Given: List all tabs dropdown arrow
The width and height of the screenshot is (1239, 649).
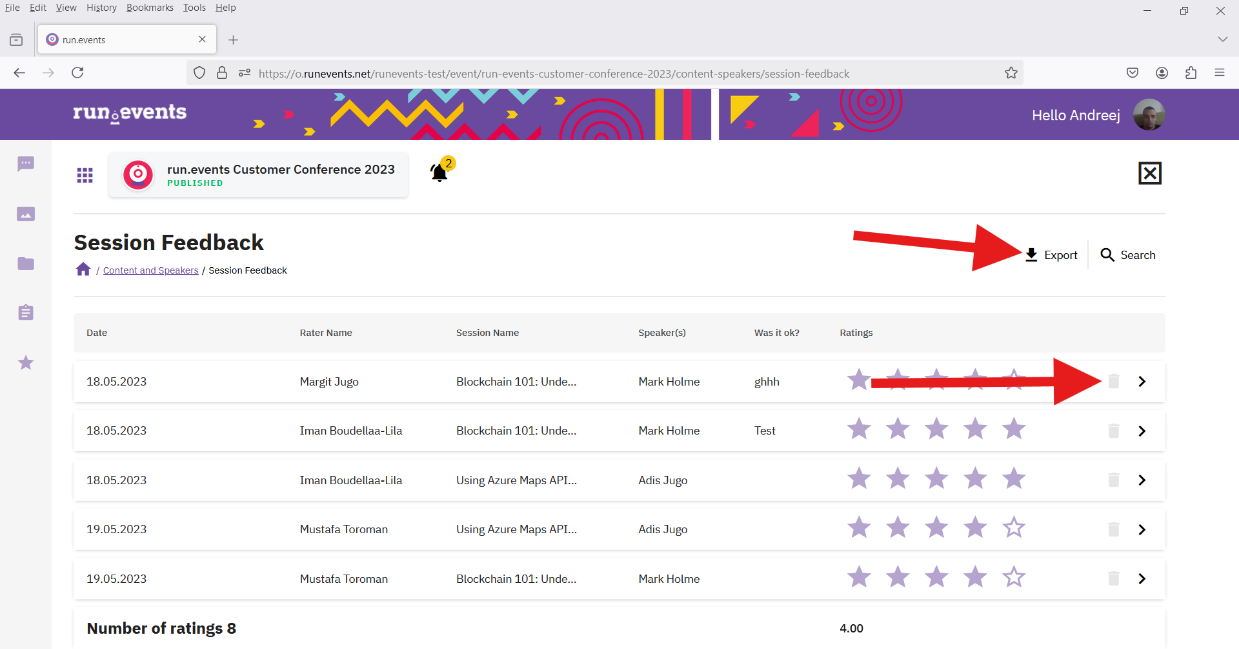Looking at the screenshot, I should [x=1222, y=39].
